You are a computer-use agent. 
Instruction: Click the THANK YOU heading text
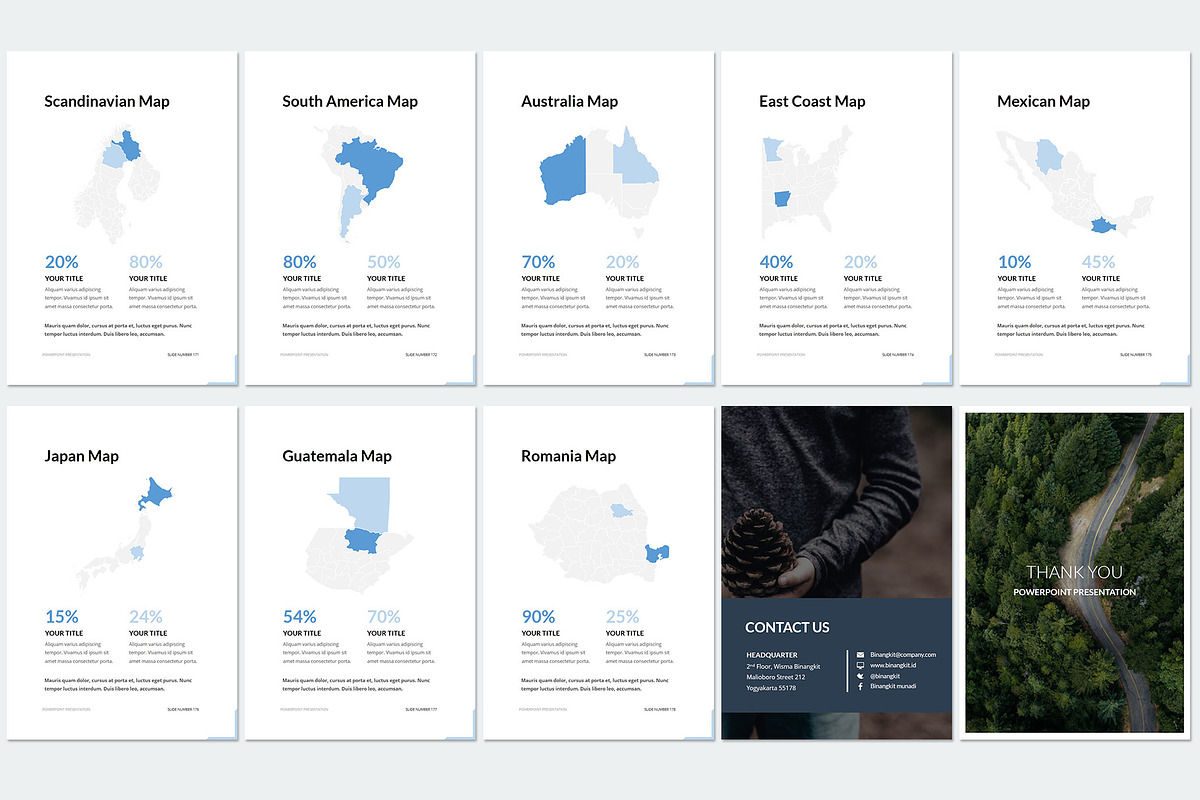[x=1075, y=573]
